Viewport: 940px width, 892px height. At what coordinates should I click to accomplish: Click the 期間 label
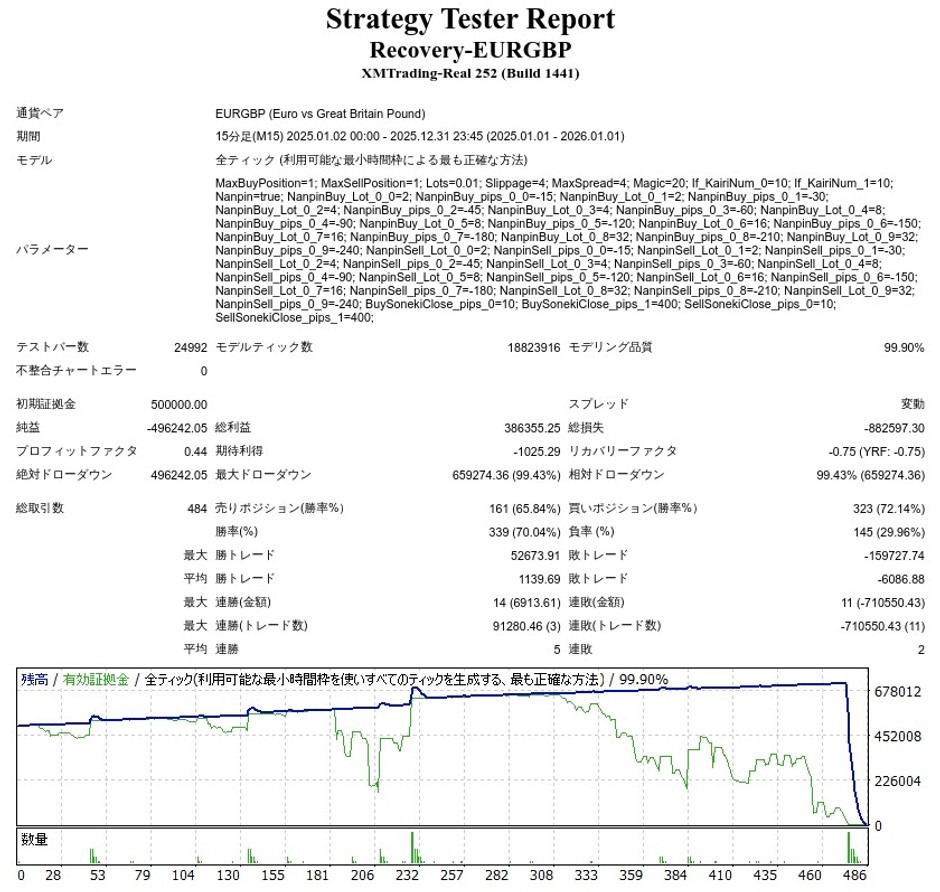(28, 137)
